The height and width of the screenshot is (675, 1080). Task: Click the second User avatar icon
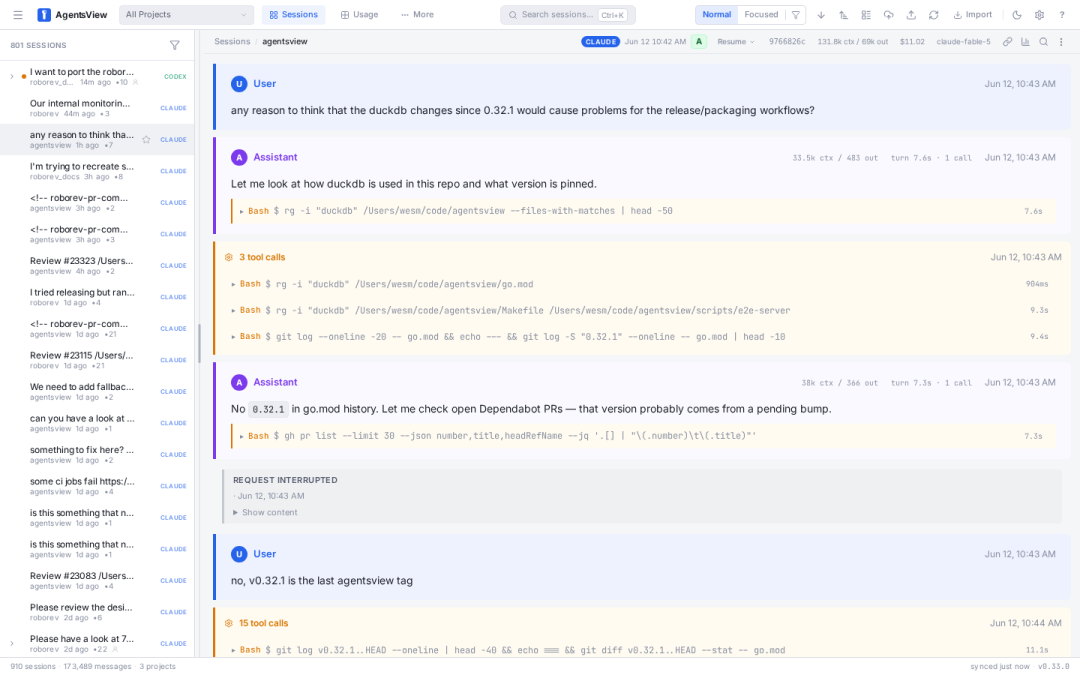click(239, 554)
